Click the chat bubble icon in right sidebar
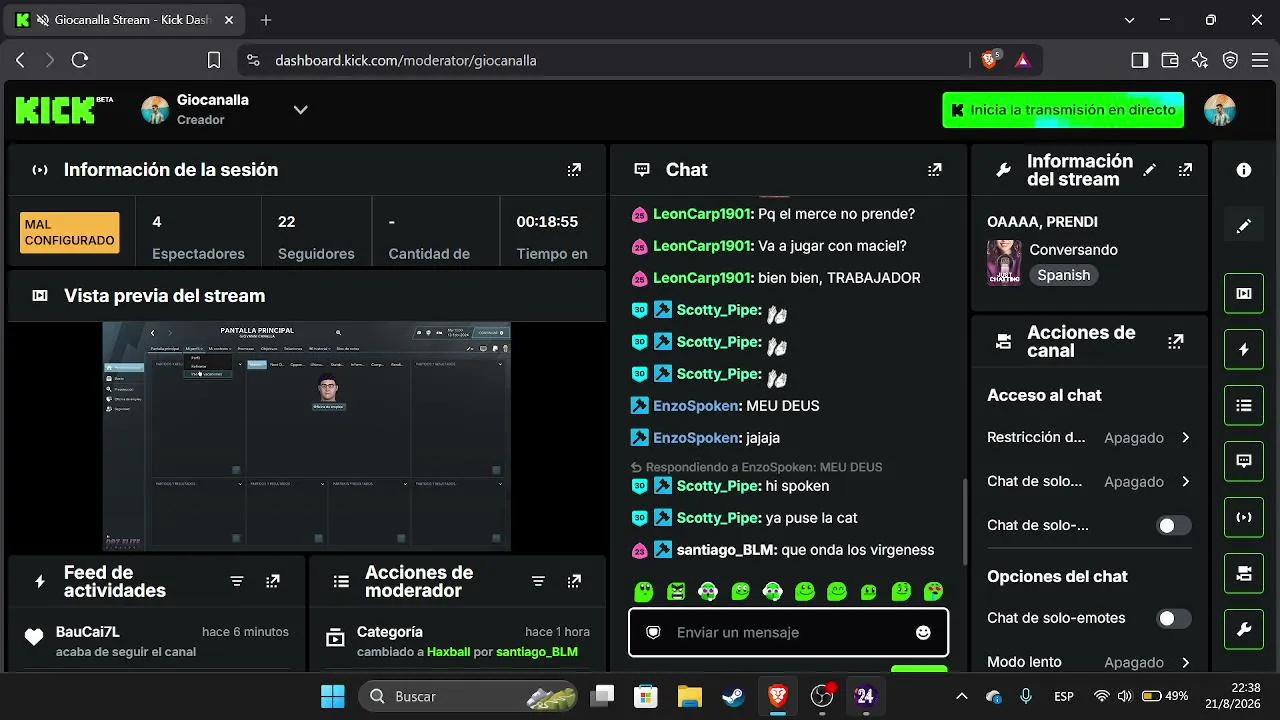 (x=1244, y=461)
